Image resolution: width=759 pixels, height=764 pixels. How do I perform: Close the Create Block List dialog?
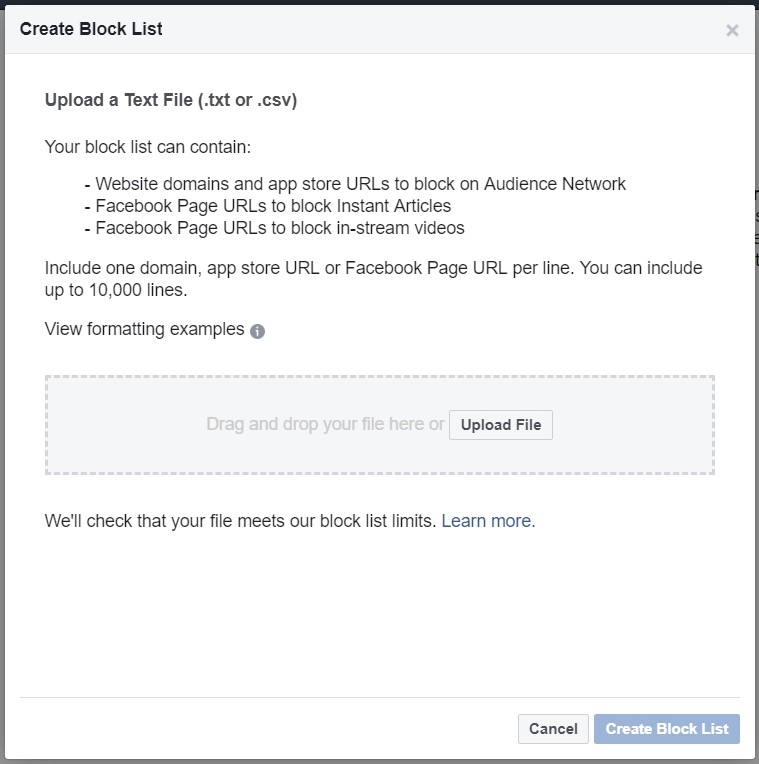[x=732, y=30]
